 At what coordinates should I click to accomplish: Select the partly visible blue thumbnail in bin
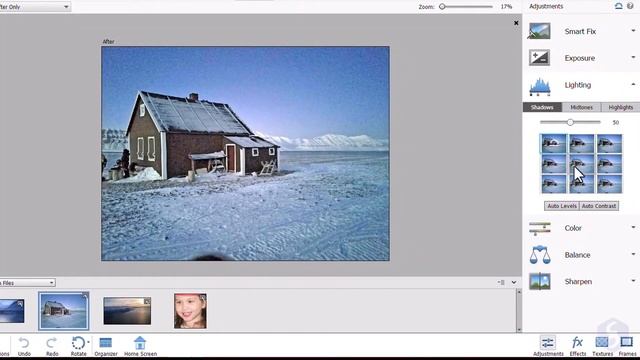[12, 311]
